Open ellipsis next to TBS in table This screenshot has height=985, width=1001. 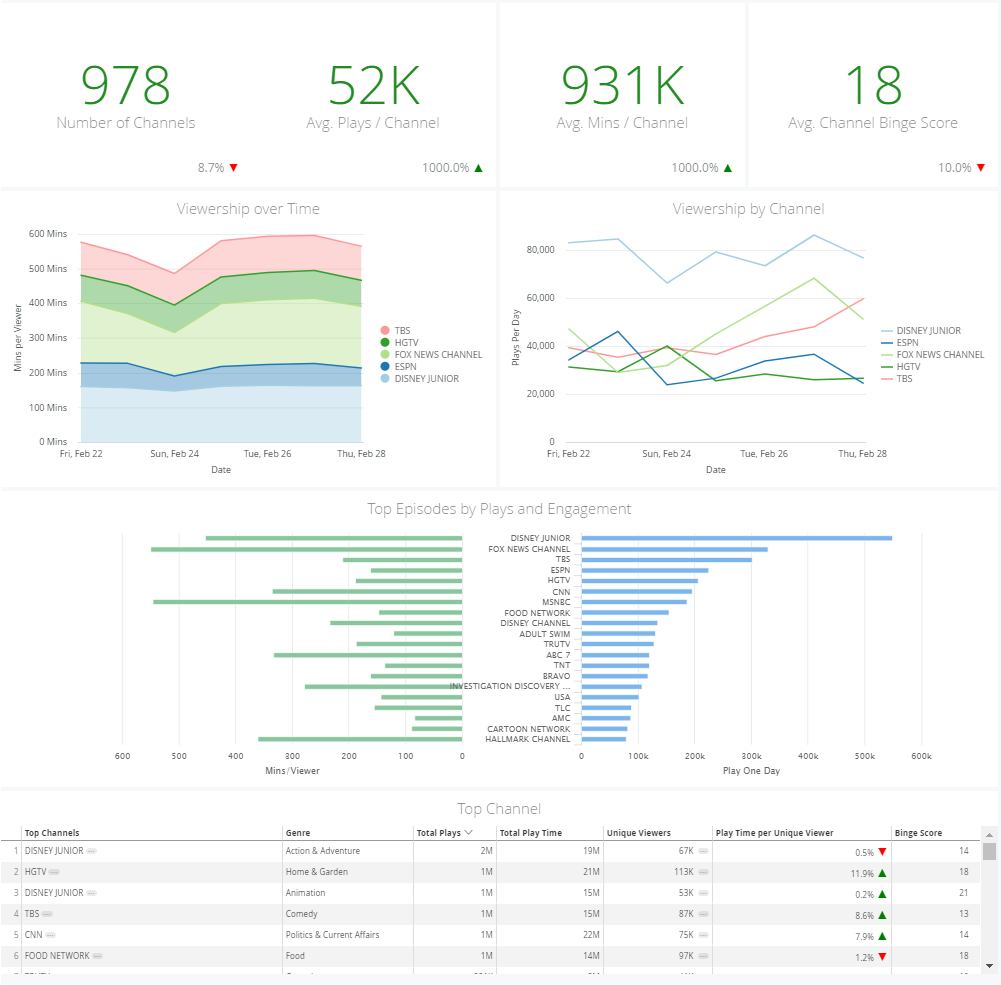(47, 914)
